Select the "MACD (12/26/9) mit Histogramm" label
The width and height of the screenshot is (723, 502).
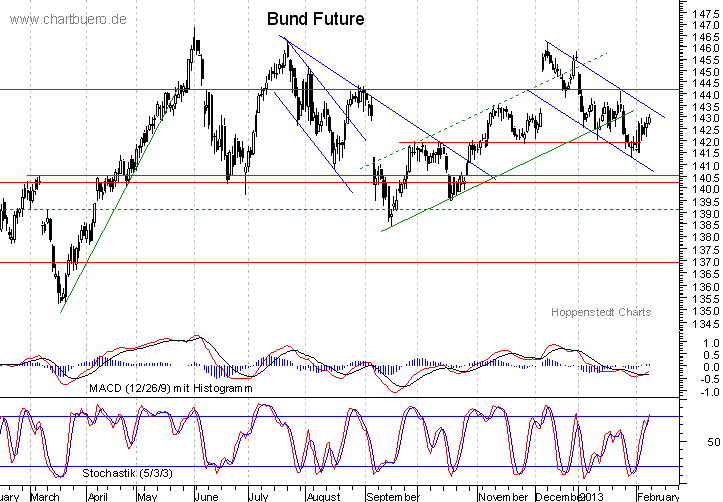(x=171, y=388)
